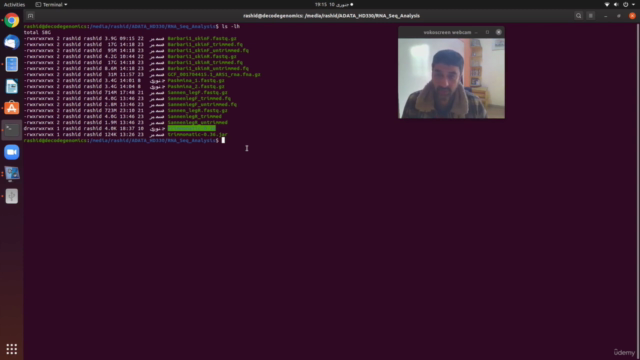Click the new tab icon in terminal header
This screenshot has height=360, width=640.
point(30,16)
